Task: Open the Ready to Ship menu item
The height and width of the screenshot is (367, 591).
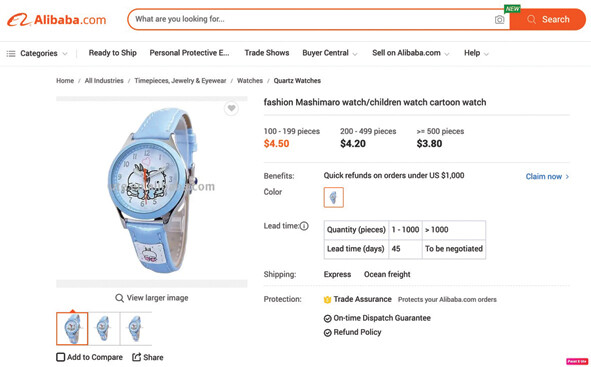Action: 113,53
